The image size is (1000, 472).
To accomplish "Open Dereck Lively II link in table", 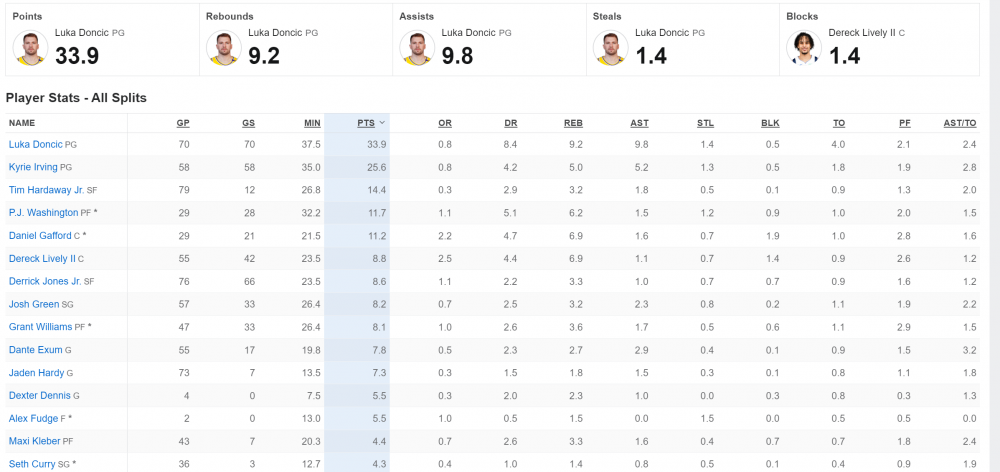I will pos(42,258).
